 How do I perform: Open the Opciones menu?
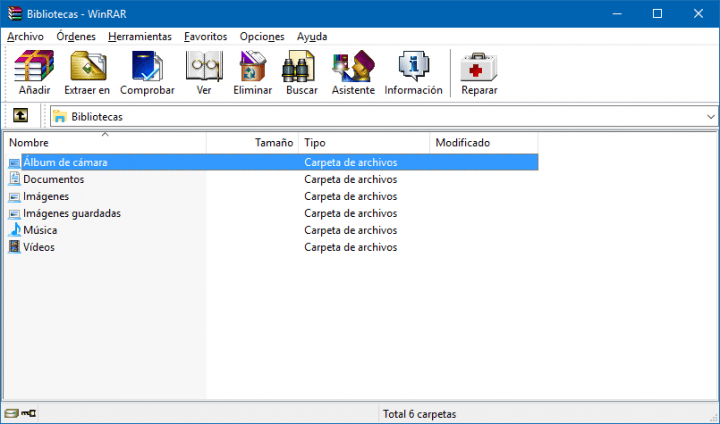coord(262,36)
